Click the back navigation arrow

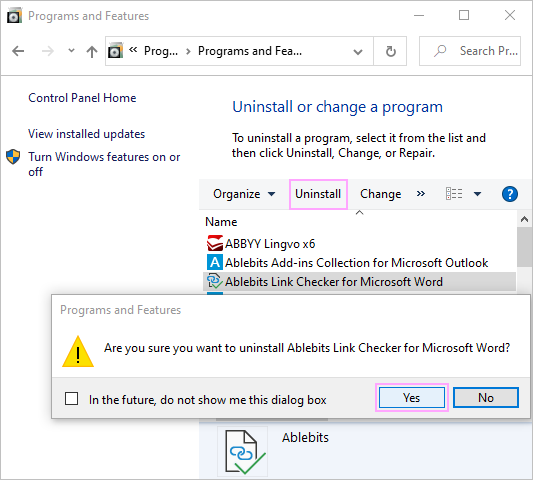coord(18,51)
